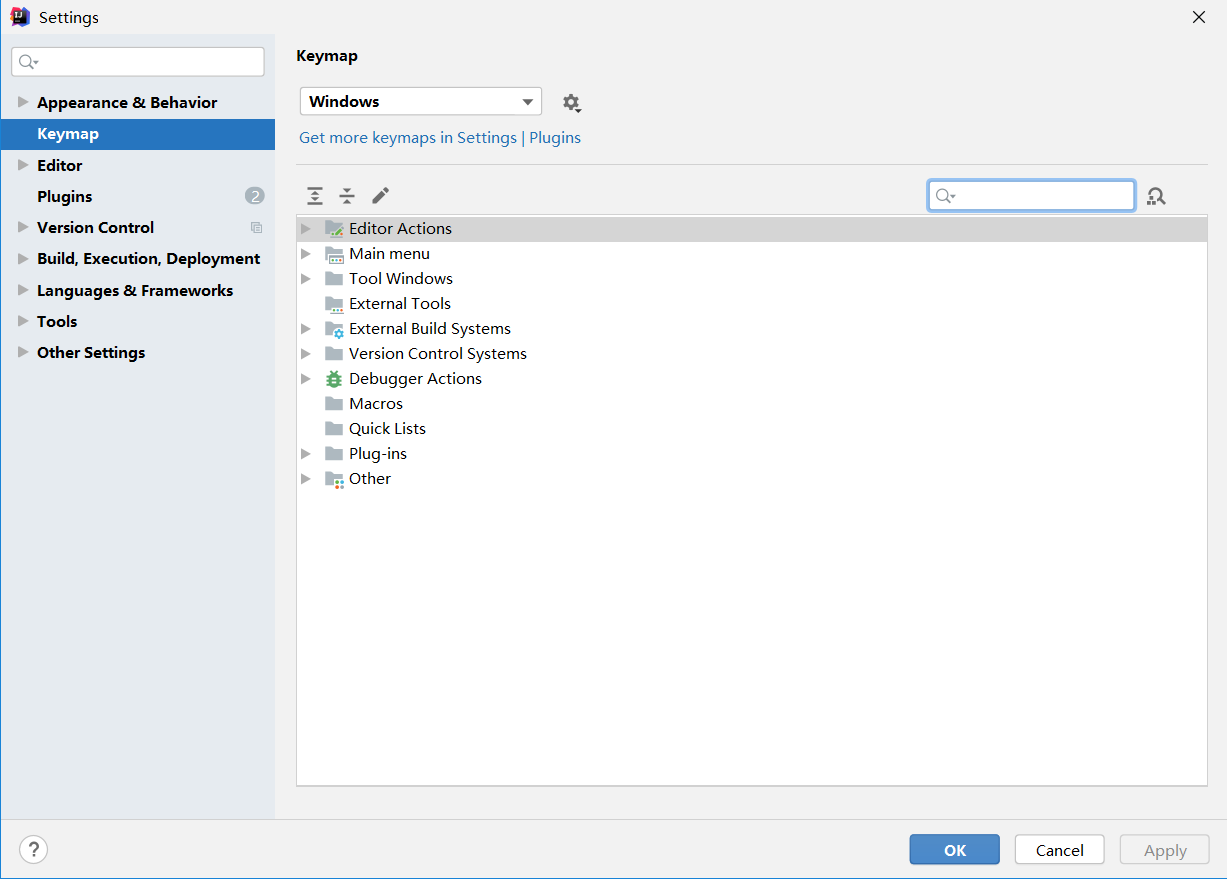The image size is (1227, 879).
Task: Expand the Other Settings section arrow
Action: pyautogui.click(x=23, y=352)
